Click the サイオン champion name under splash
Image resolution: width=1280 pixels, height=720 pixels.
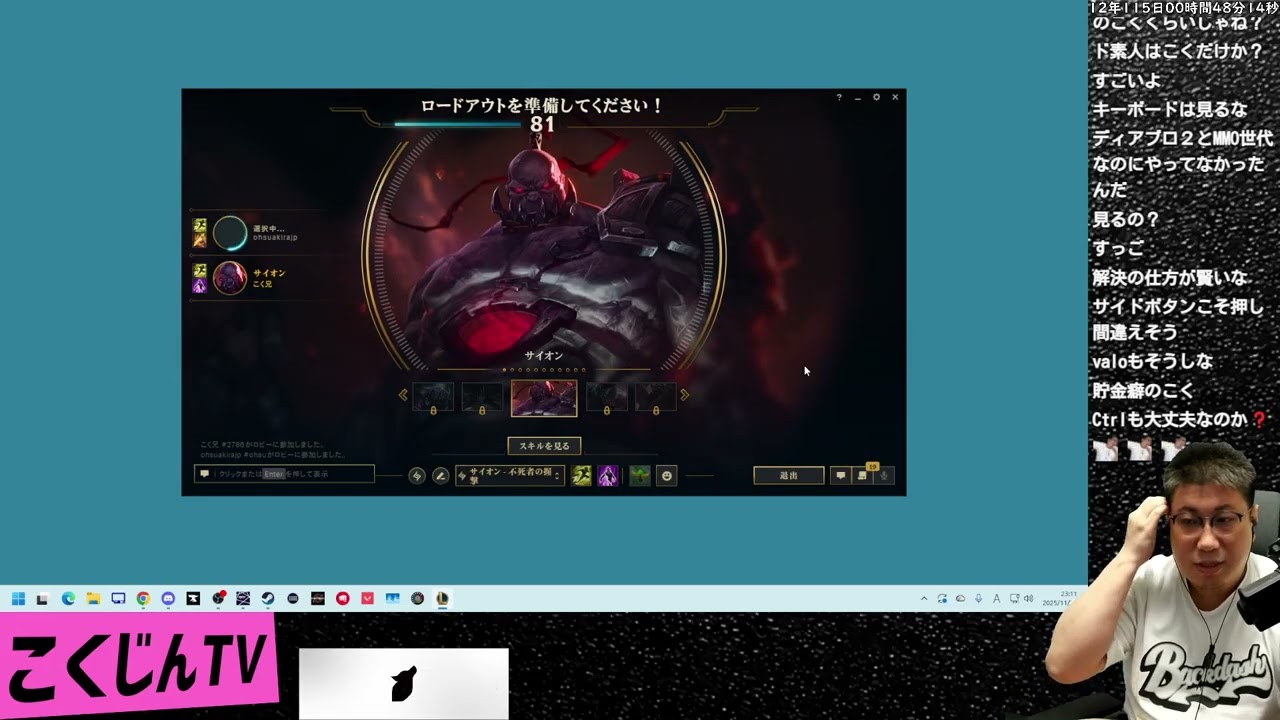coord(544,355)
